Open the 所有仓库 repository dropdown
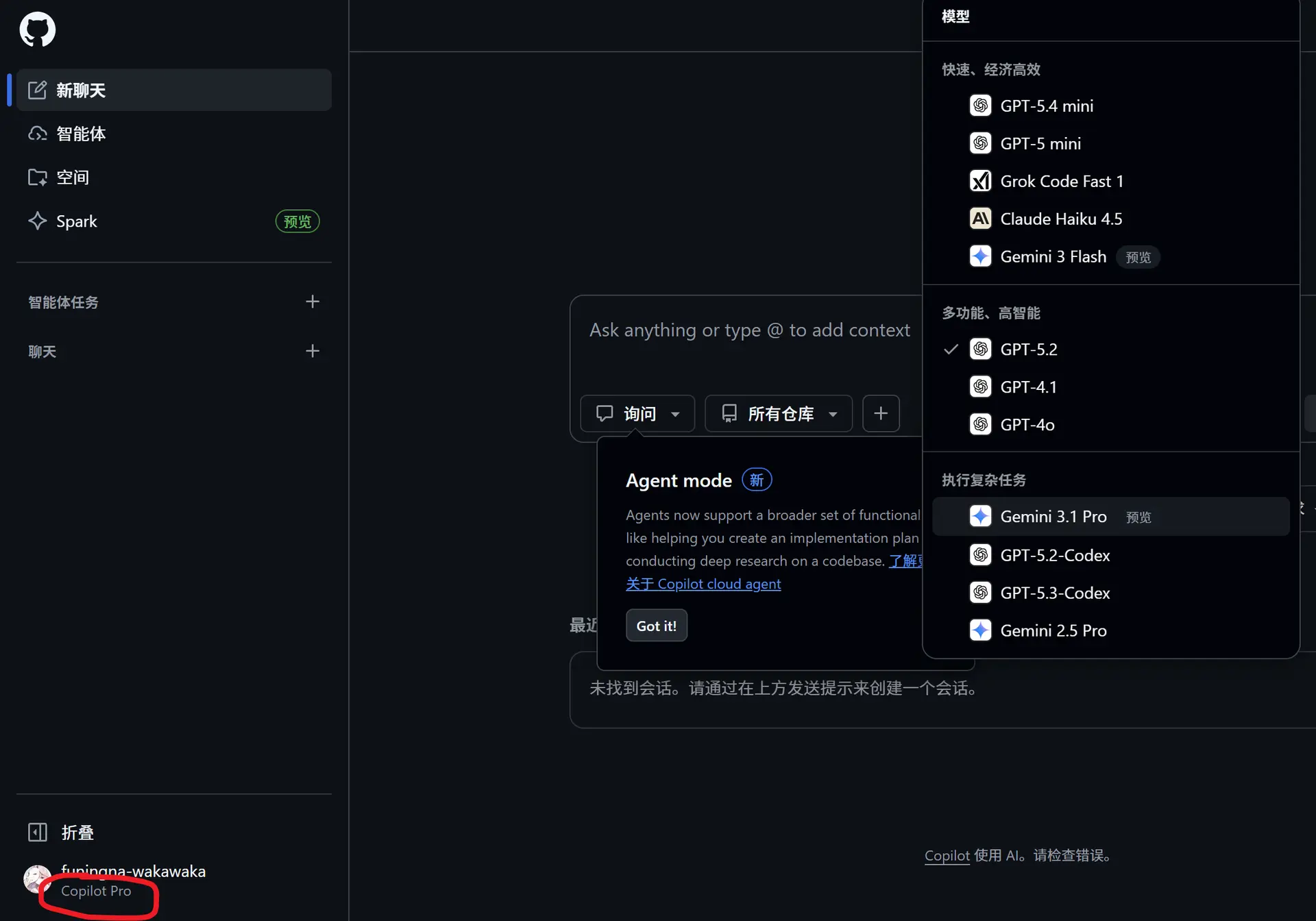Screen dimensions: 1316x921 [779, 413]
